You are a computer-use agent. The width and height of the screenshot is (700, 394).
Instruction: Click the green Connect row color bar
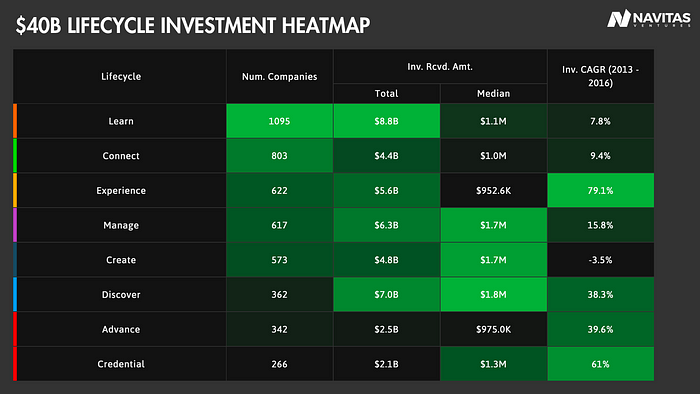coord(15,156)
